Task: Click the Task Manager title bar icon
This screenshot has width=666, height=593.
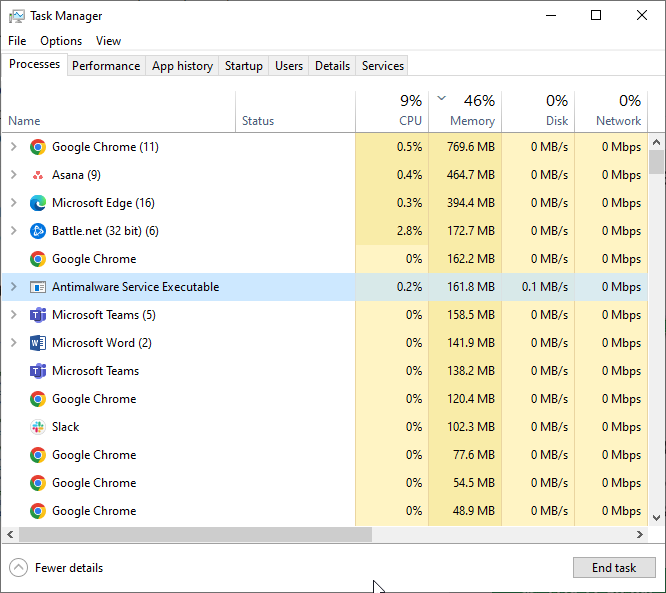Action: [17, 16]
